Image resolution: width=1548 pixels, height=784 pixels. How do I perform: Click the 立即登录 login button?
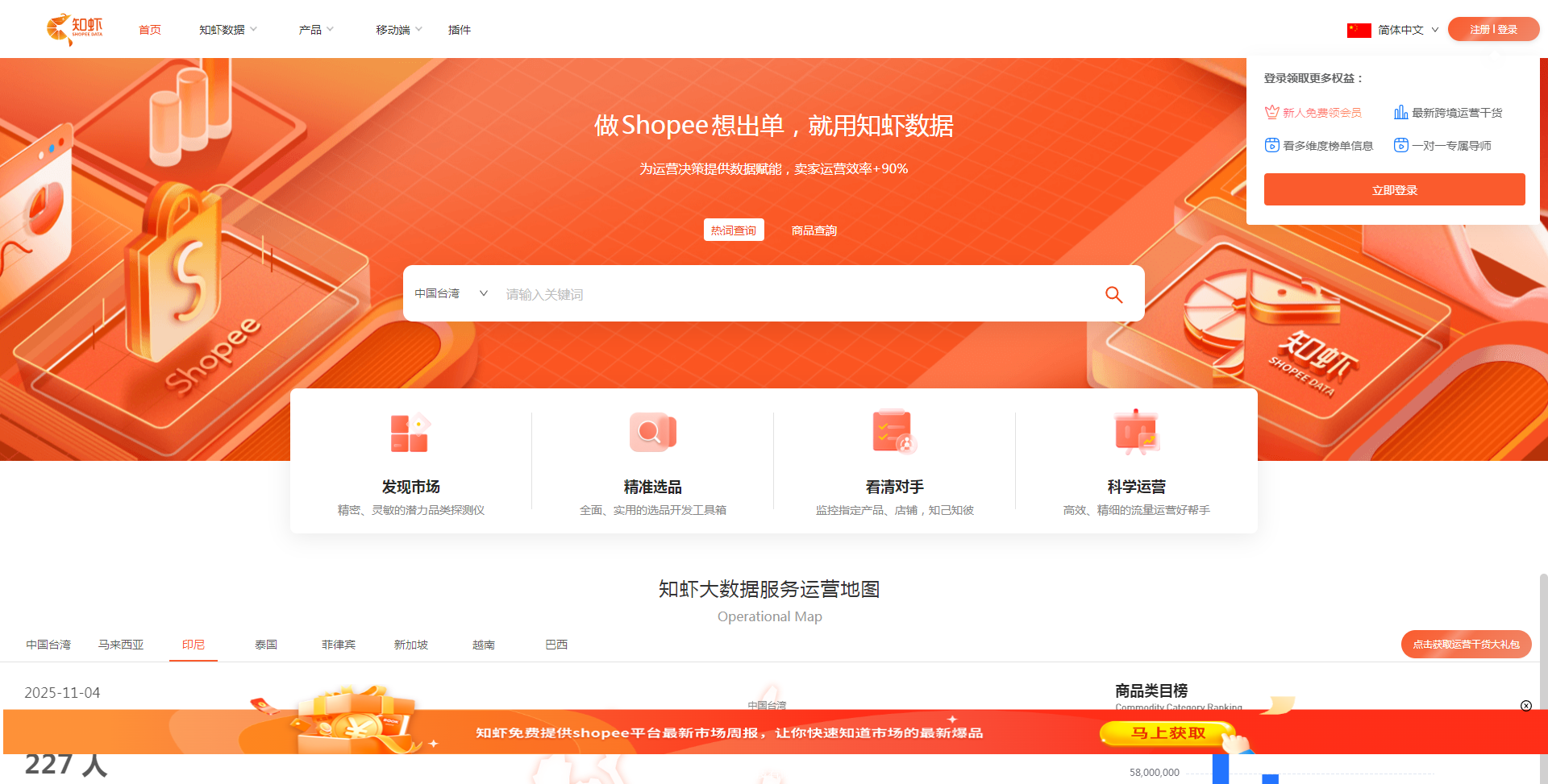click(1394, 189)
